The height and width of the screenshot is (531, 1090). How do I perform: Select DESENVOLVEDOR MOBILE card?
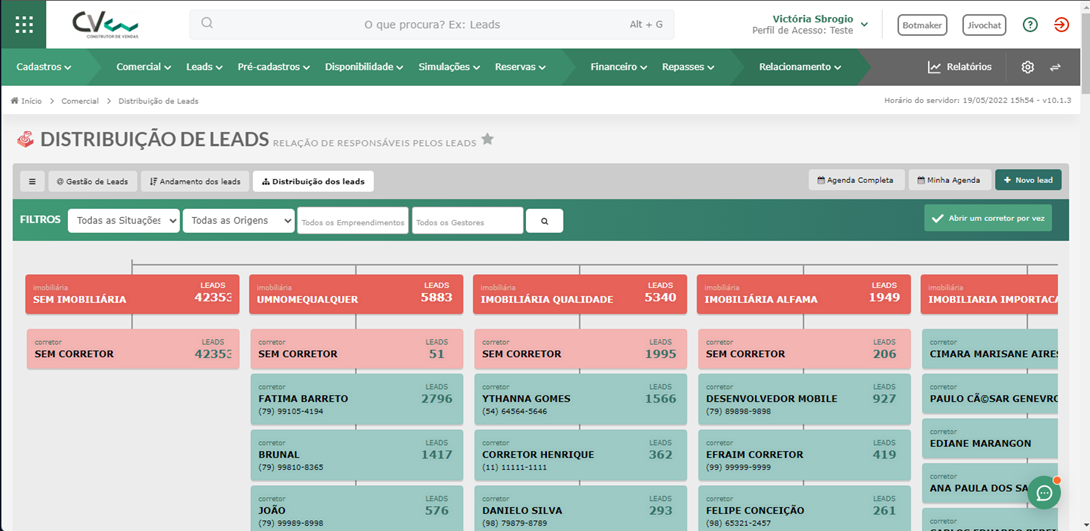(804, 400)
